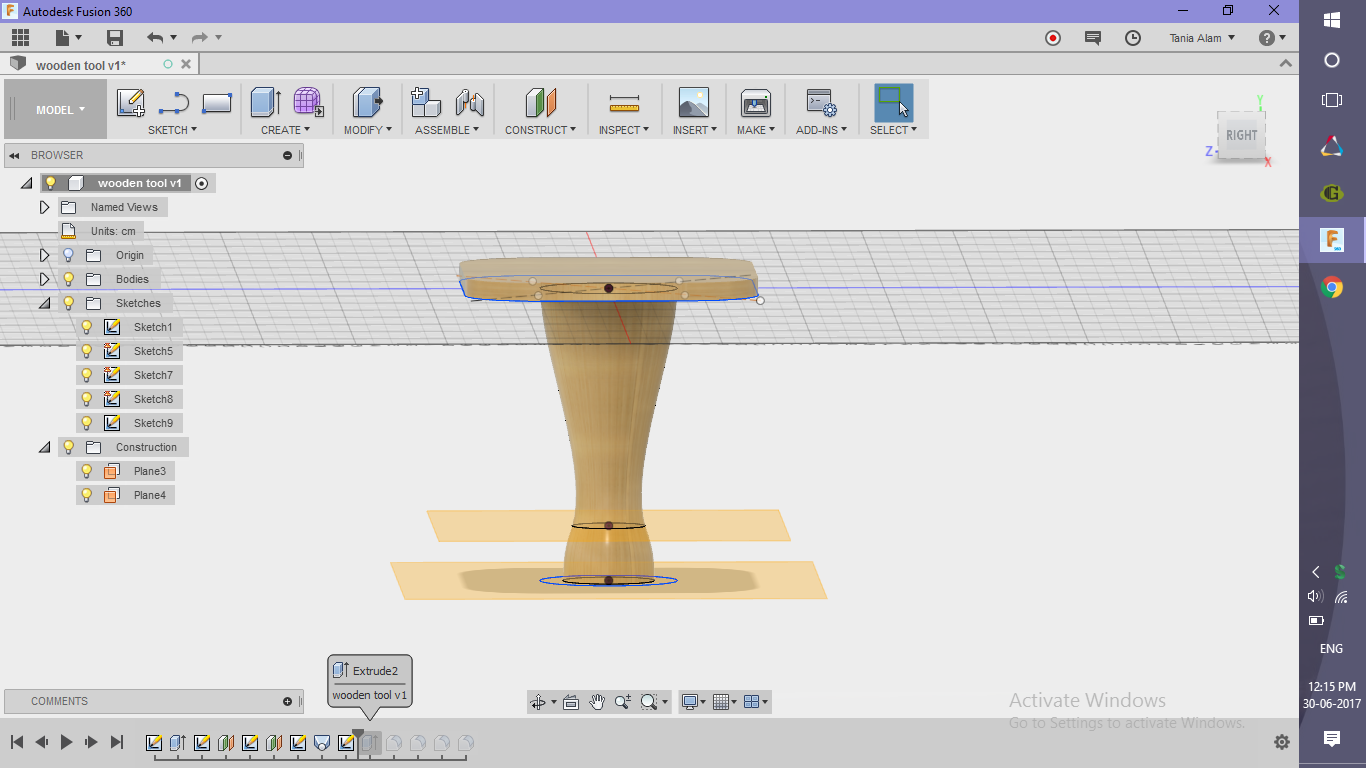Open the INSPECT menu
This screenshot has height=768, width=1366.
[x=624, y=130]
